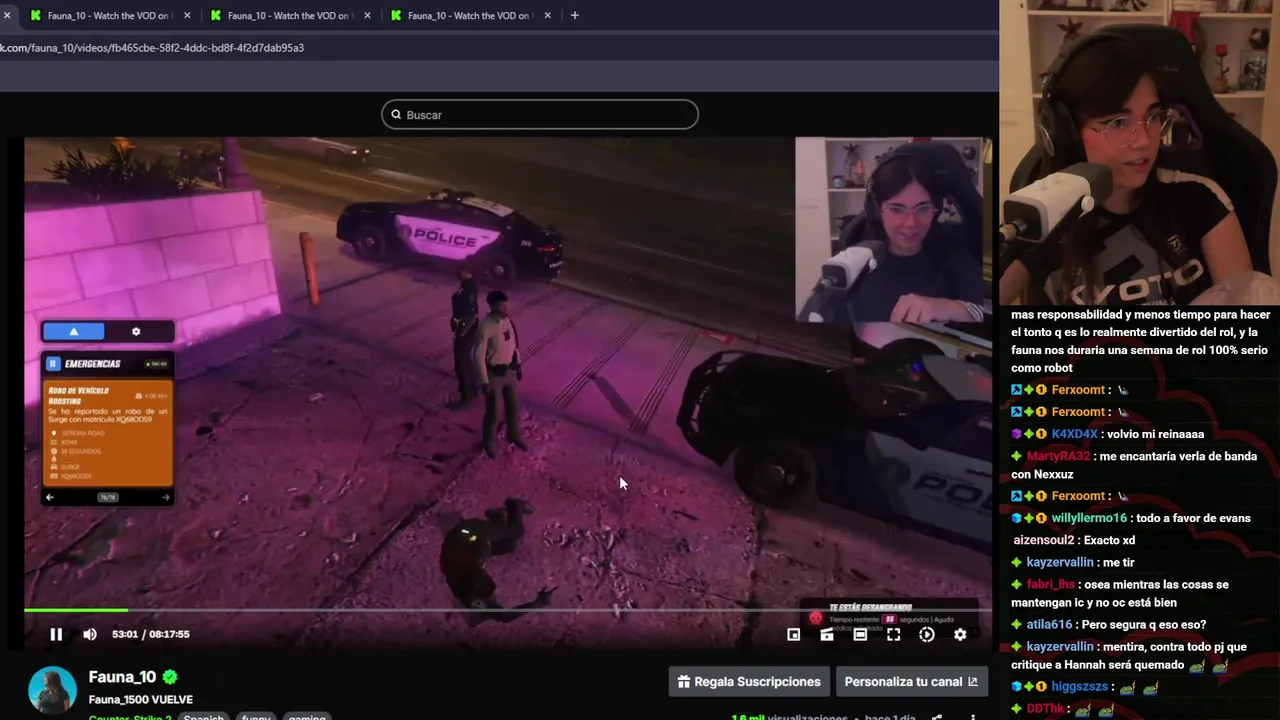
Task: Open the Fauna_10 channel name link
Action: [122, 677]
